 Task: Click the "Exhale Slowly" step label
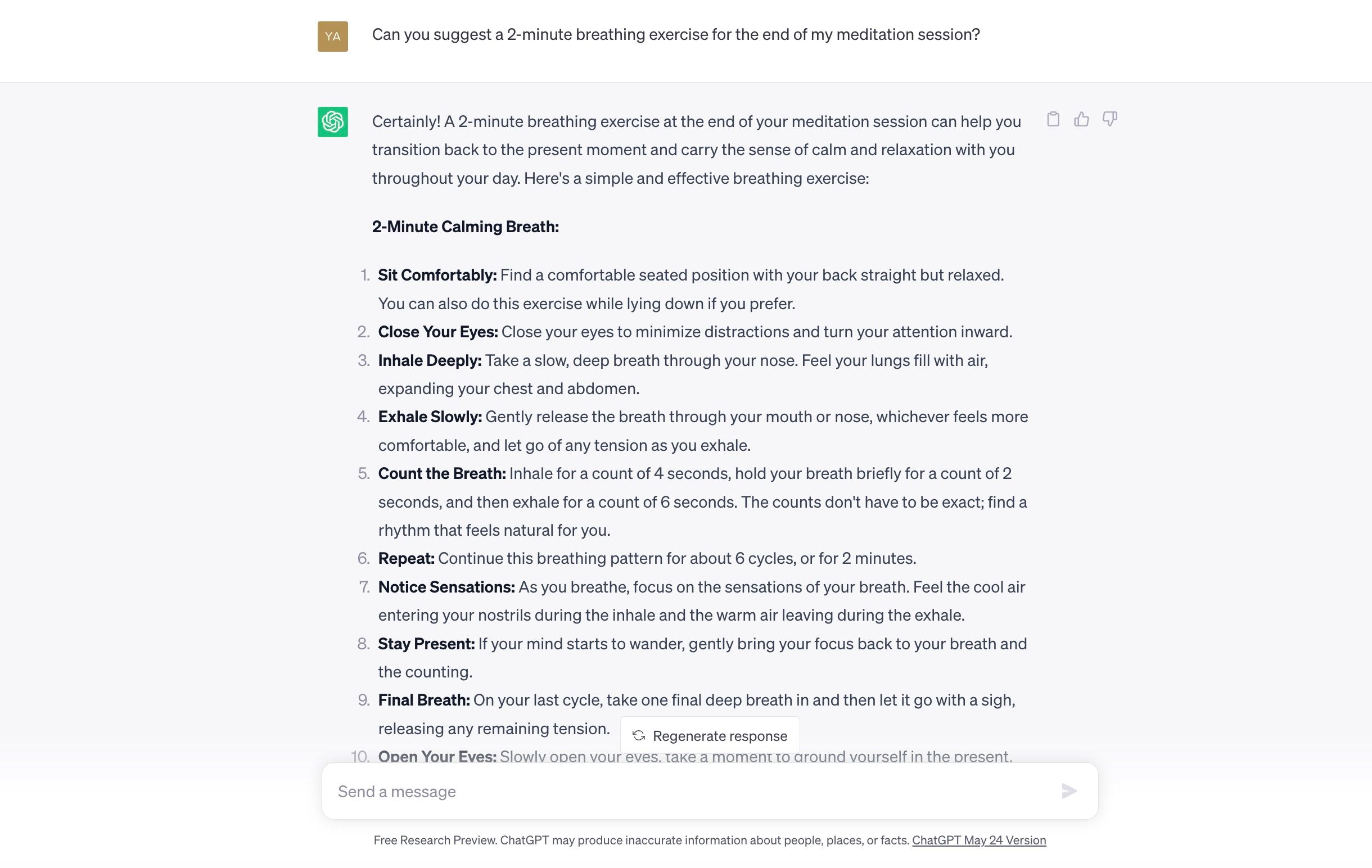(430, 417)
